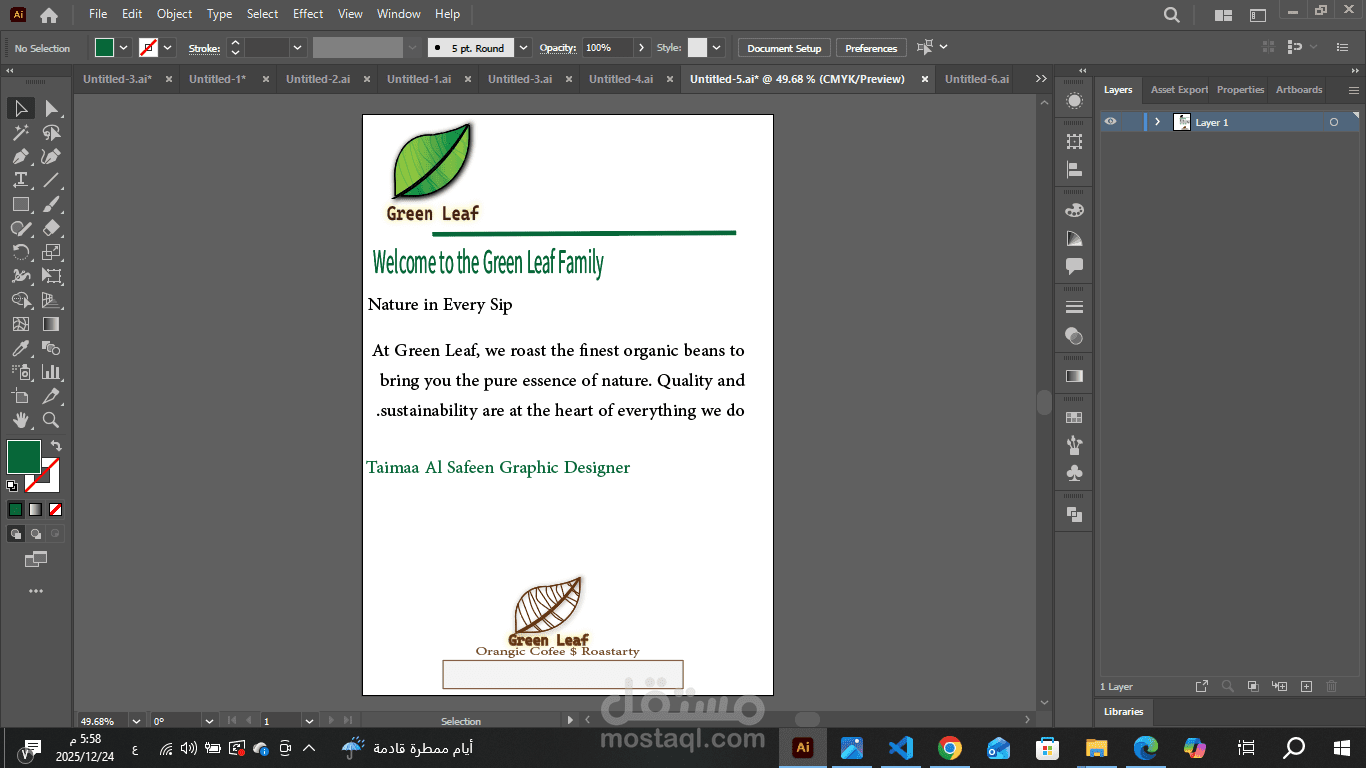Viewport: 1366px width, 768px height.
Task: Select the Eraser tool
Action: (52, 228)
